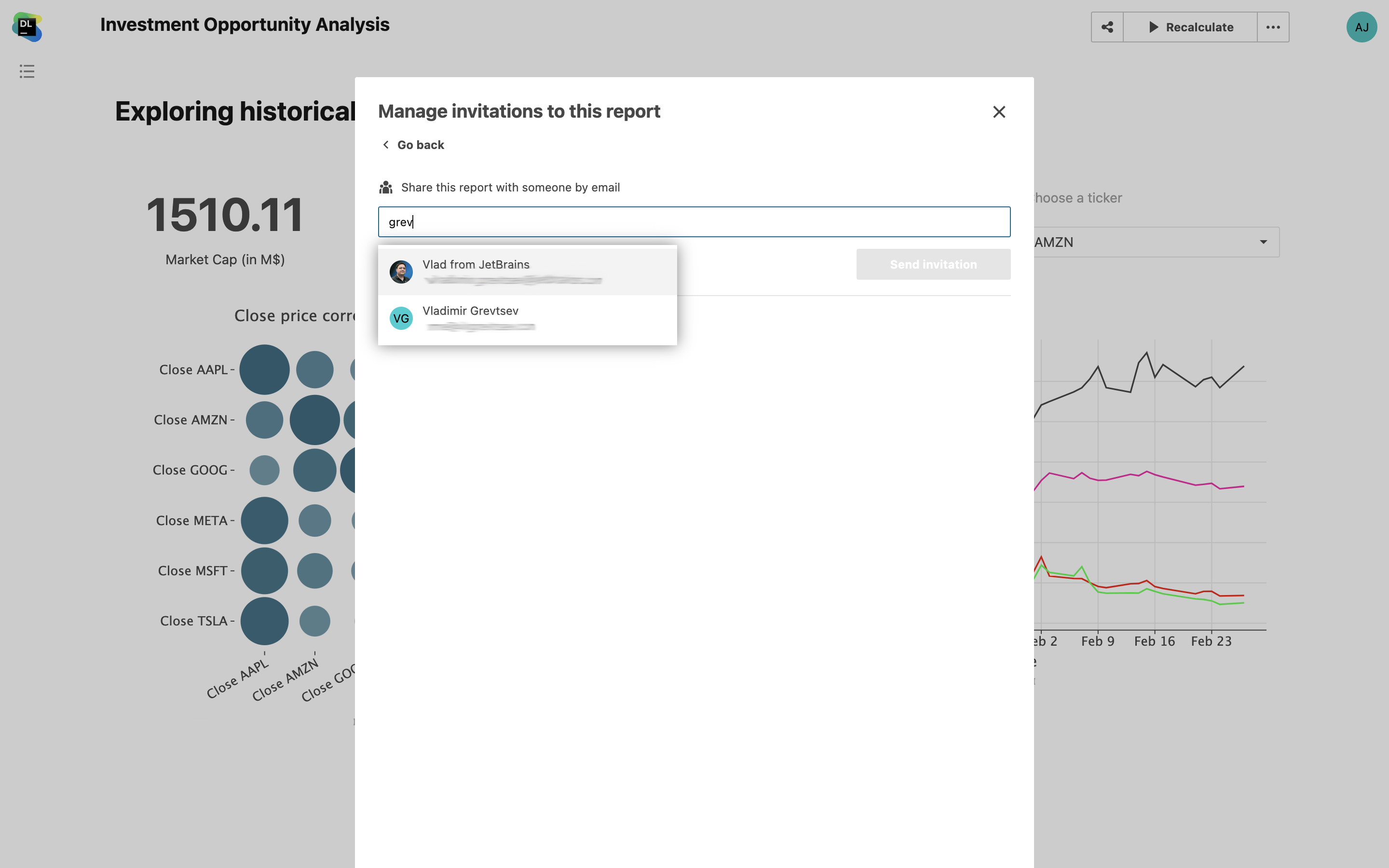Click the Investment Opportunity Analysis title
The width and height of the screenshot is (1389, 868).
click(x=245, y=25)
